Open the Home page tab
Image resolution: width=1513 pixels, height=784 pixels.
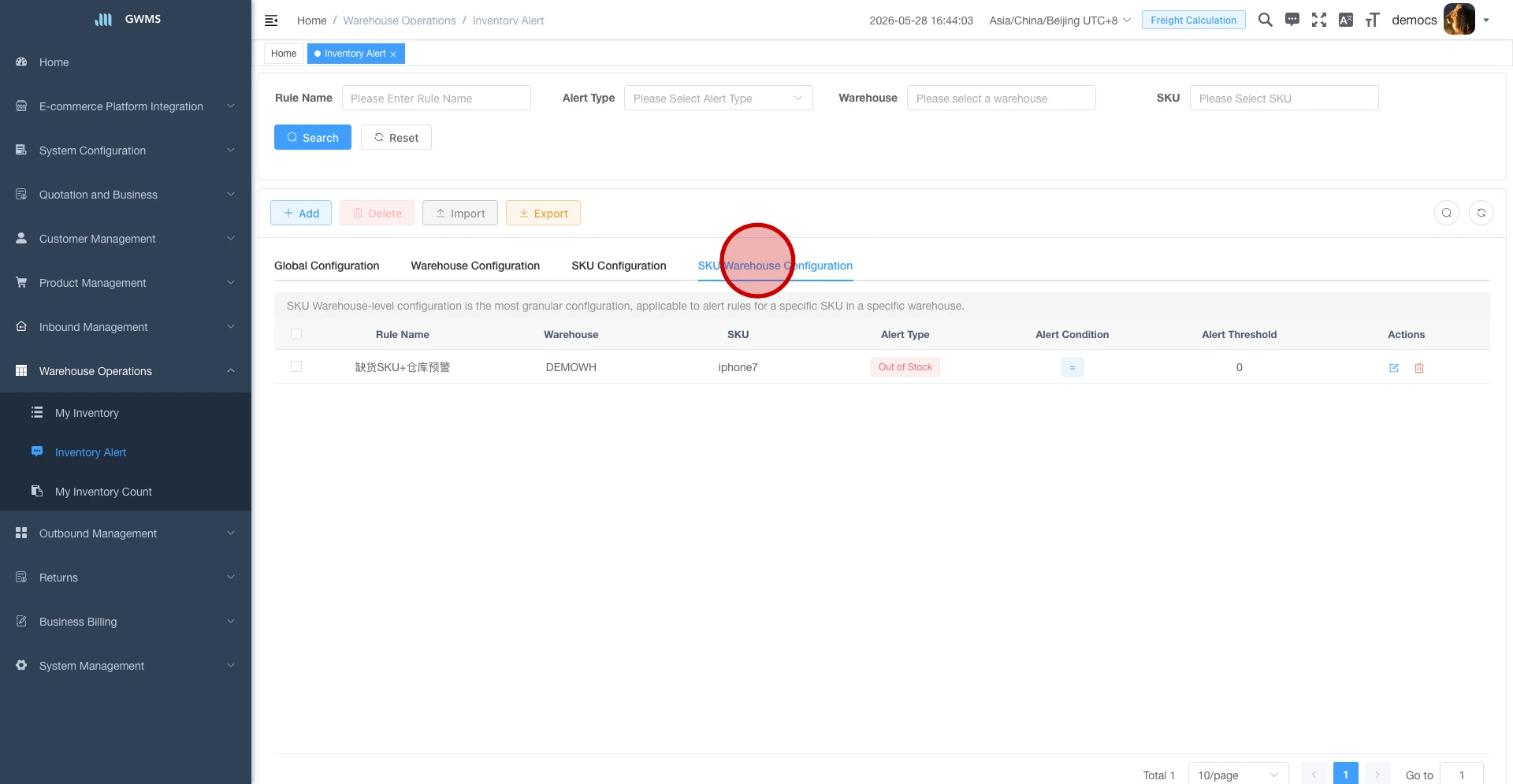(284, 54)
